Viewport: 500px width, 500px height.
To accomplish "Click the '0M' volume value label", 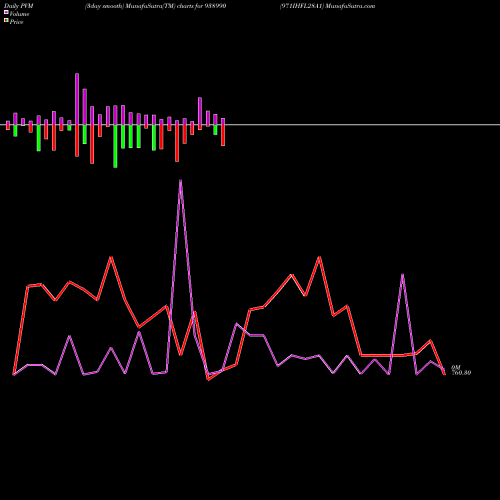I will [x=456, y=367].
